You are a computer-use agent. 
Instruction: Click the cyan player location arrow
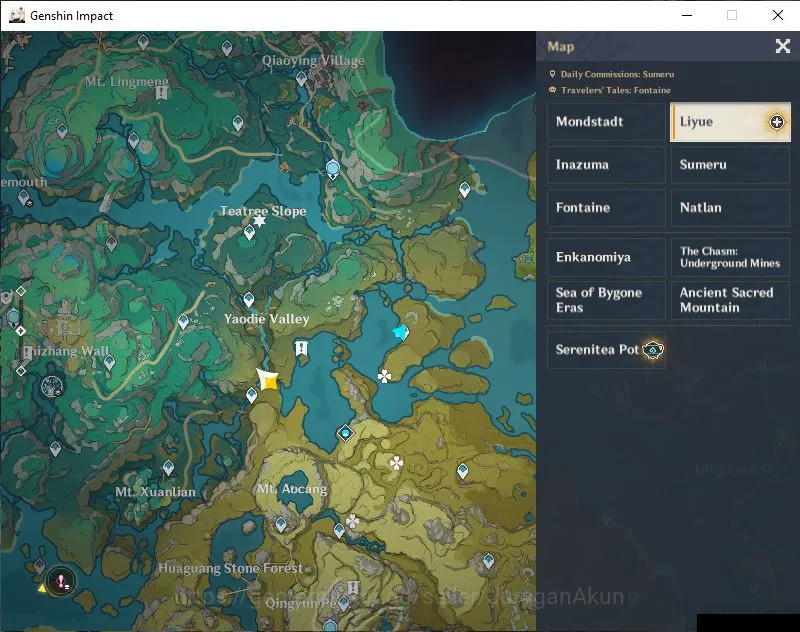point(401,332)
